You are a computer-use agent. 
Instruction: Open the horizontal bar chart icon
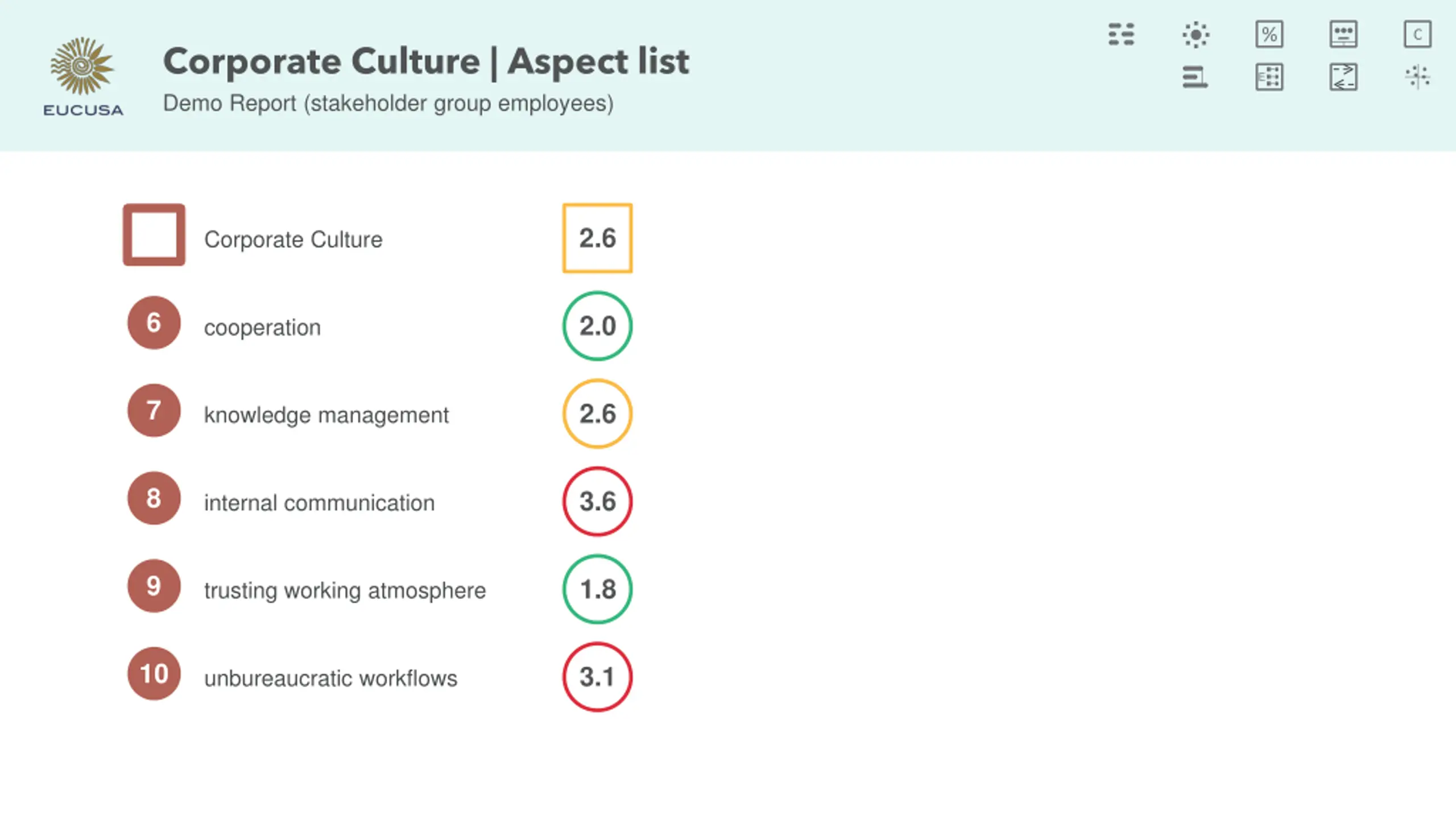click(1195, 77)
